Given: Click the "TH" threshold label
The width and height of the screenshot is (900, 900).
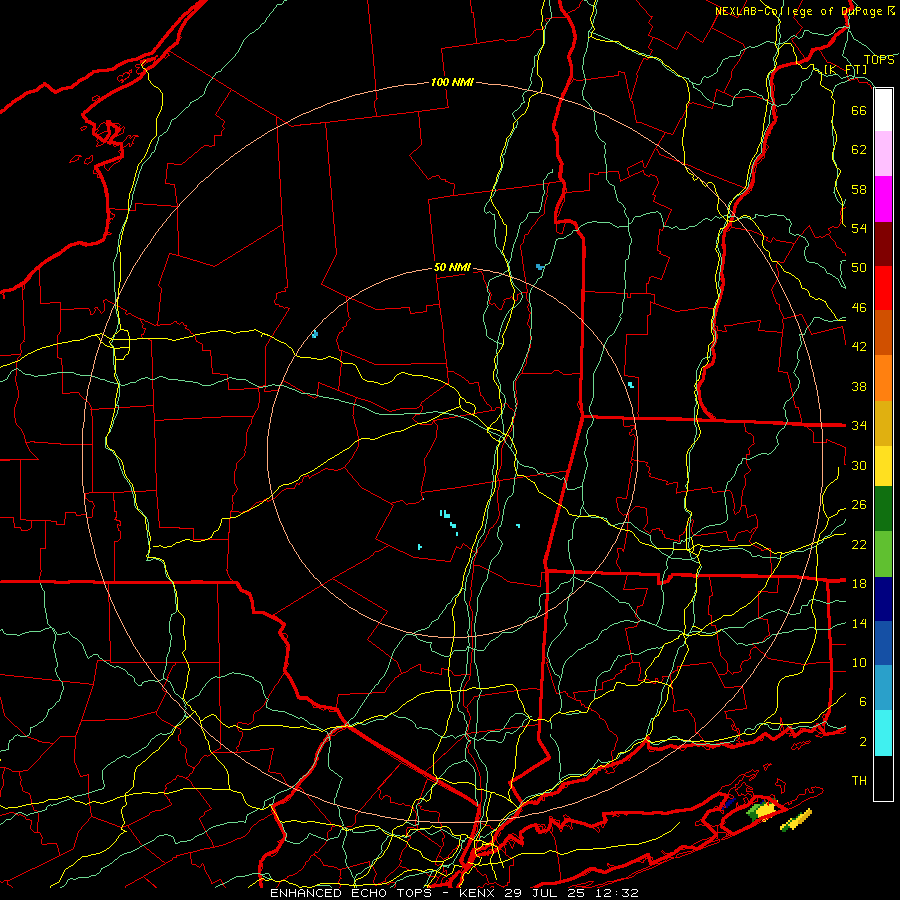Looking at the screenshot, I should pyautogui.click(x=859, y=780).
